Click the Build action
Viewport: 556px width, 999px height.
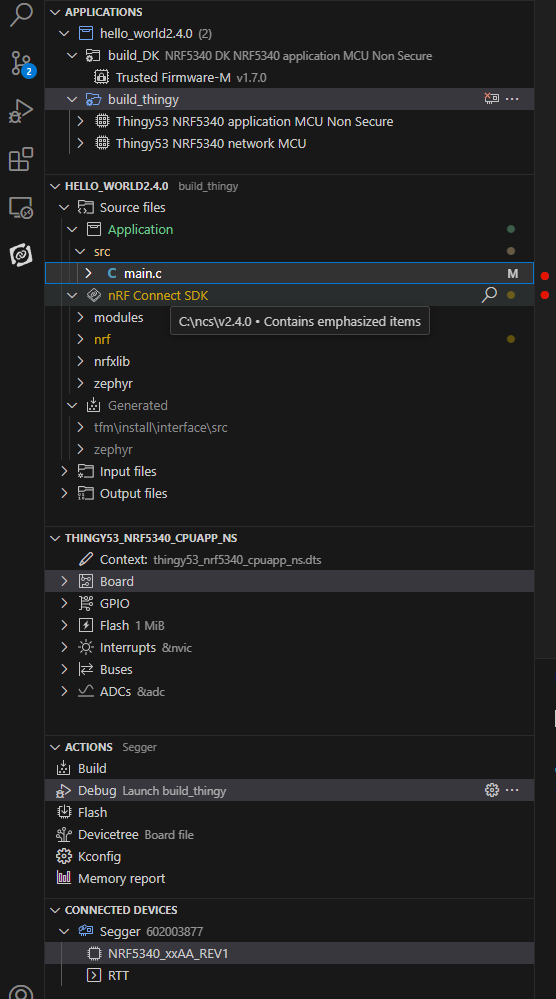(x=92, y=768)
